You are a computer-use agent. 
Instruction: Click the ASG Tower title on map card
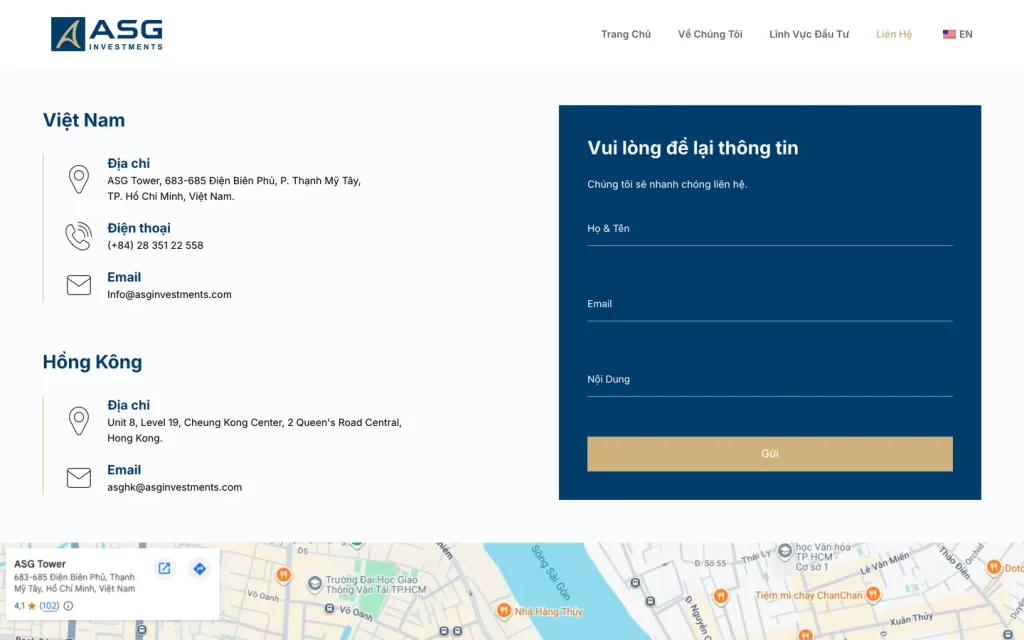40,564
